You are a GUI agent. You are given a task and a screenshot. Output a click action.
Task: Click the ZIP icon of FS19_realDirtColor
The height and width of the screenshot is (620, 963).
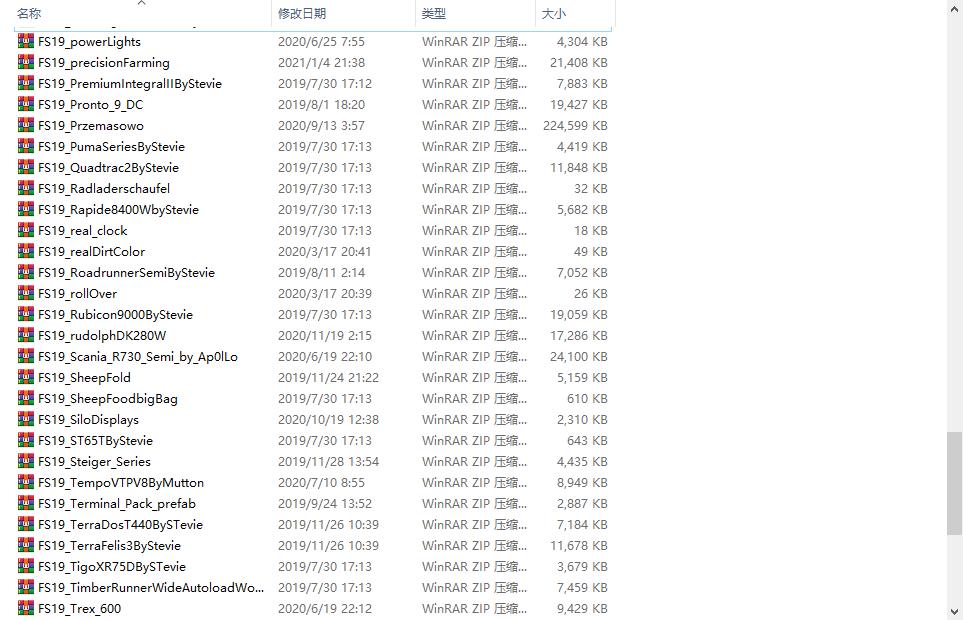click(26, 251)
